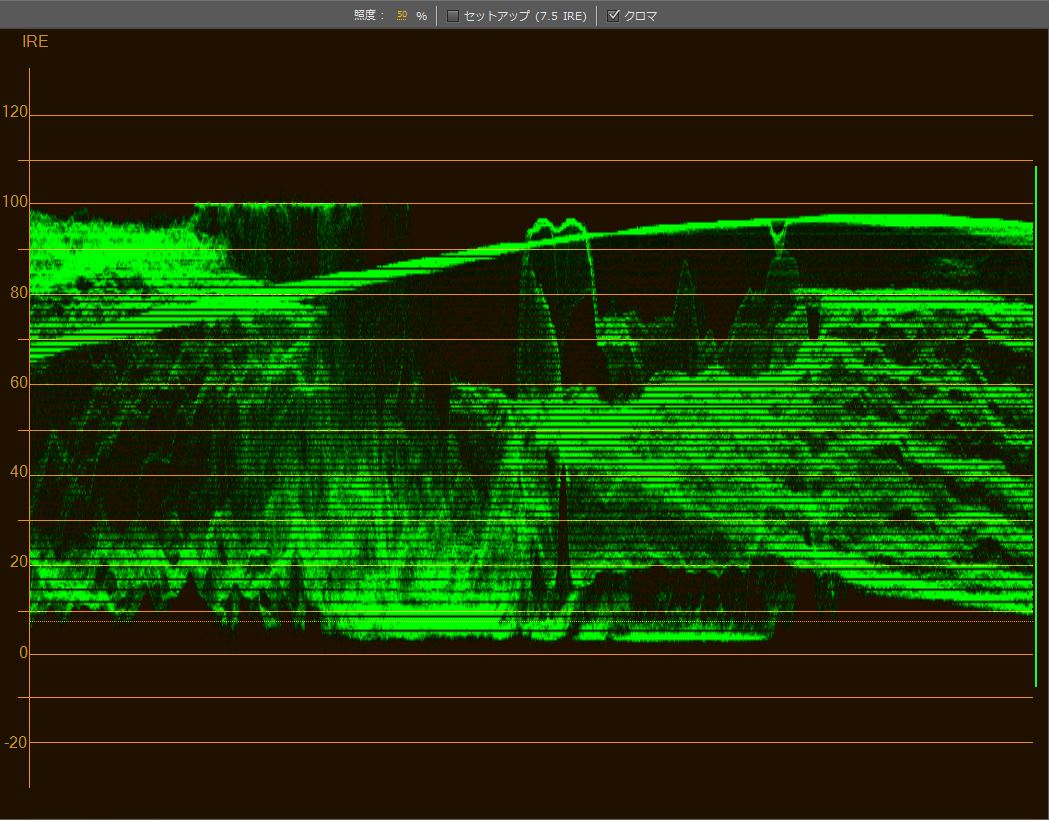Click the 照度 label text
The width and height of the screenshot is (1049, 820).
click(x=369, y=16)
